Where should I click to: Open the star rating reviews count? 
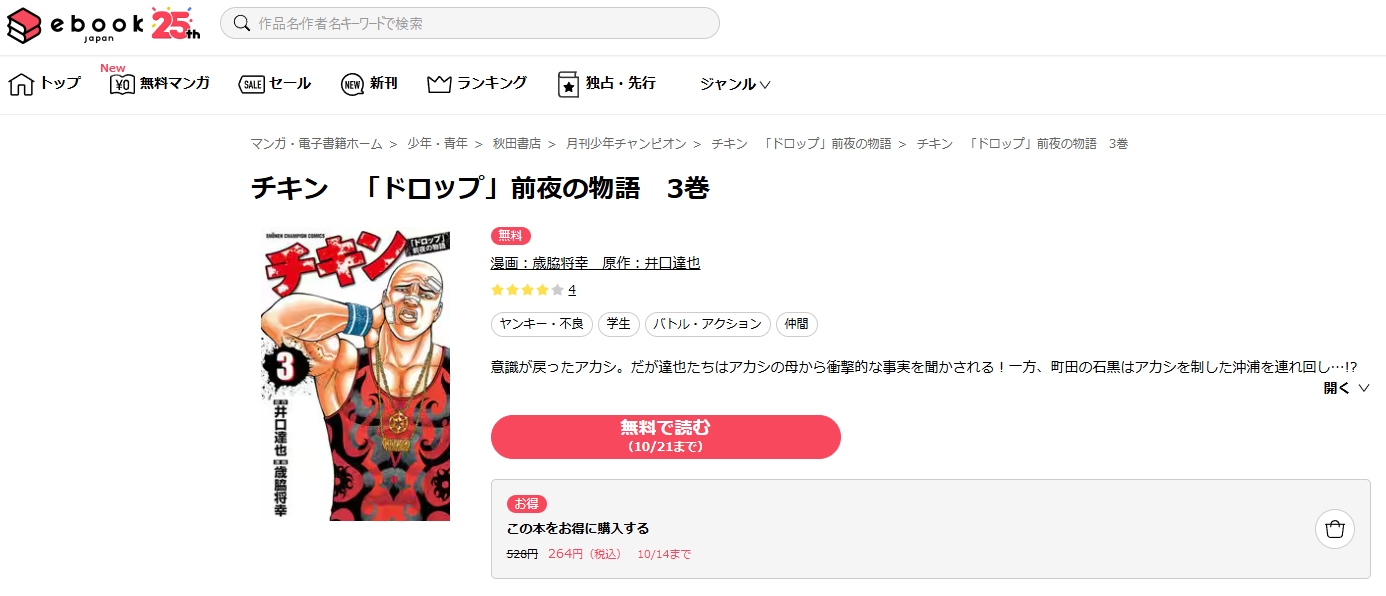pyautogui.click(x=572, y=290)
